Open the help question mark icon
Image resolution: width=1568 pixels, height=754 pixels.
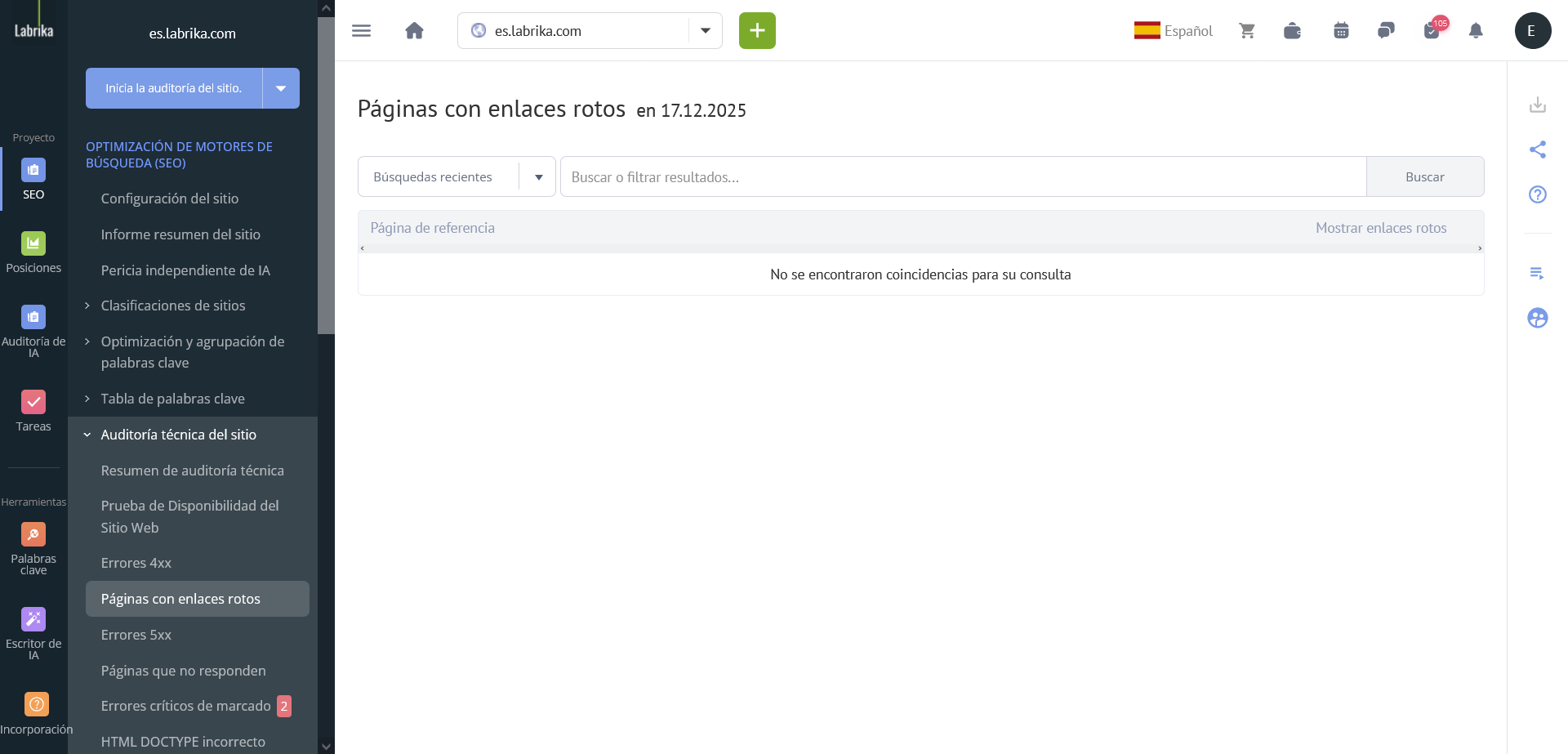(1538, 194)
